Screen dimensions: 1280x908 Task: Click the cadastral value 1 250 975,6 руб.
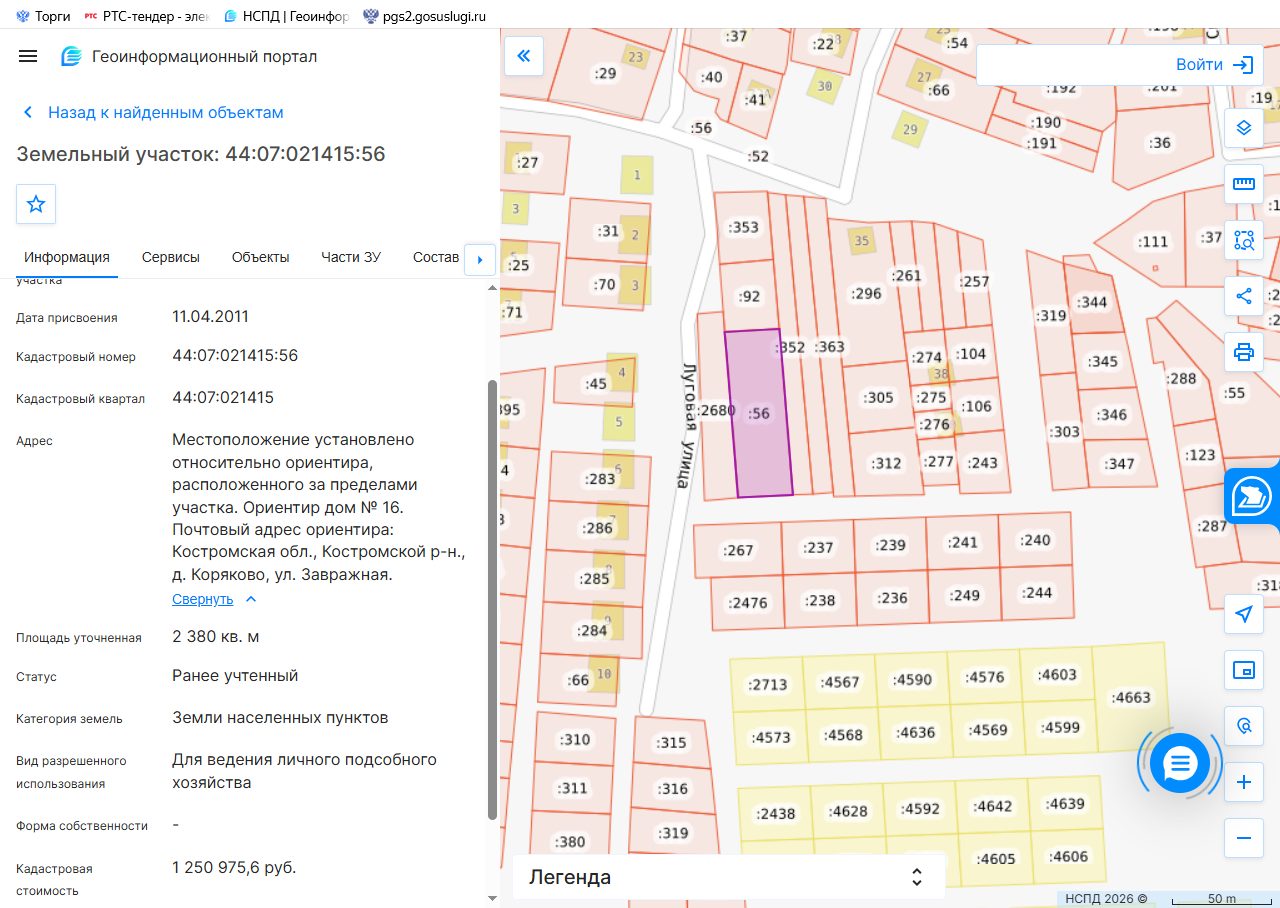[x=234, y=867]
